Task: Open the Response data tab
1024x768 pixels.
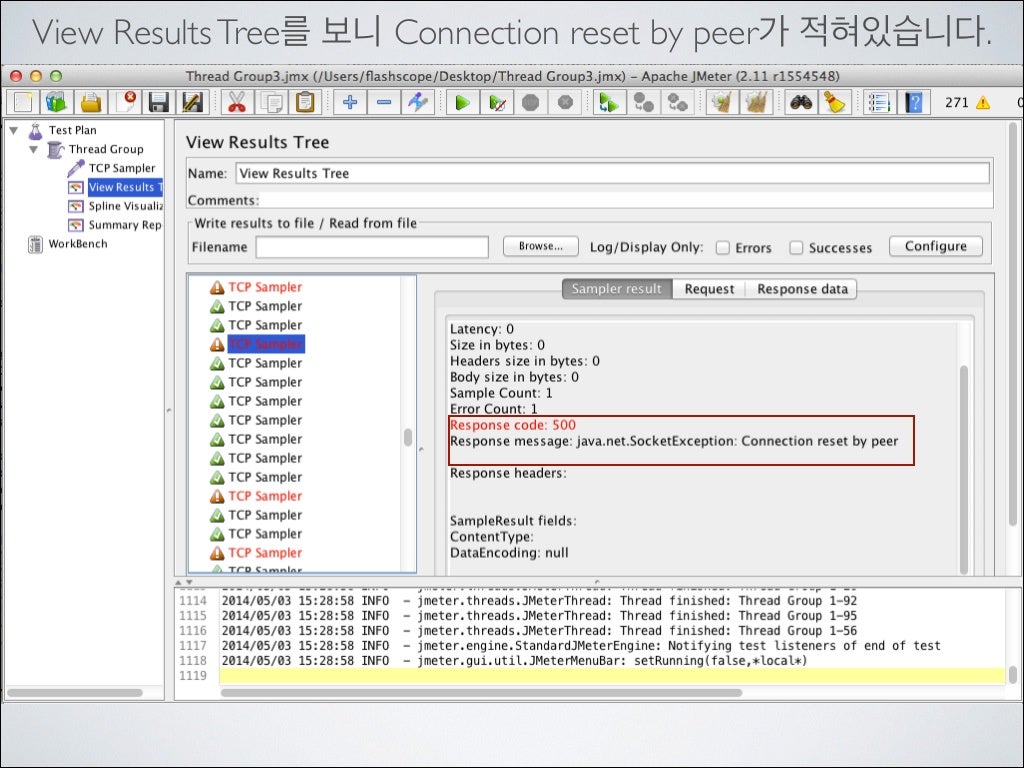Action: coord(802,289)
